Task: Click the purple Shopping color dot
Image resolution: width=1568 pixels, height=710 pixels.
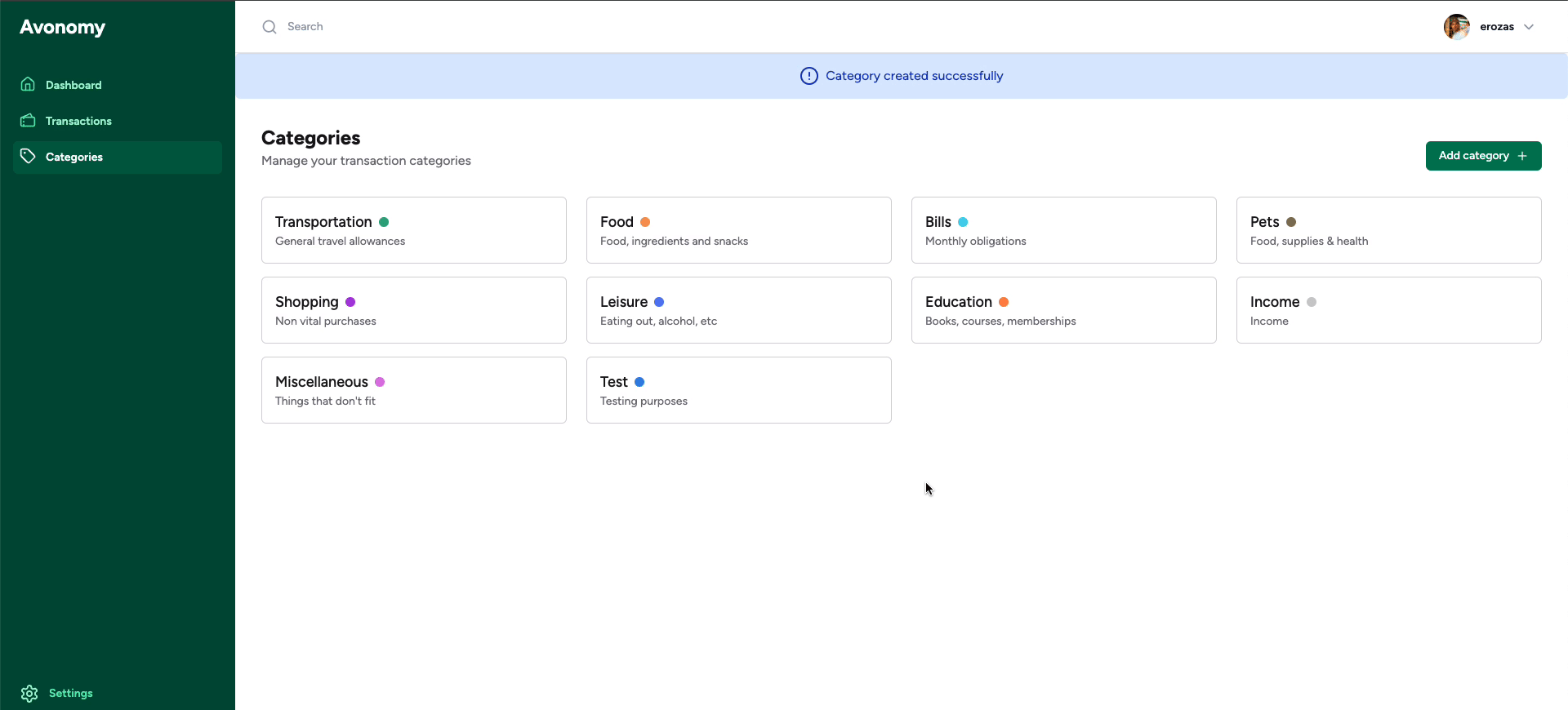Action: (350, 302)
